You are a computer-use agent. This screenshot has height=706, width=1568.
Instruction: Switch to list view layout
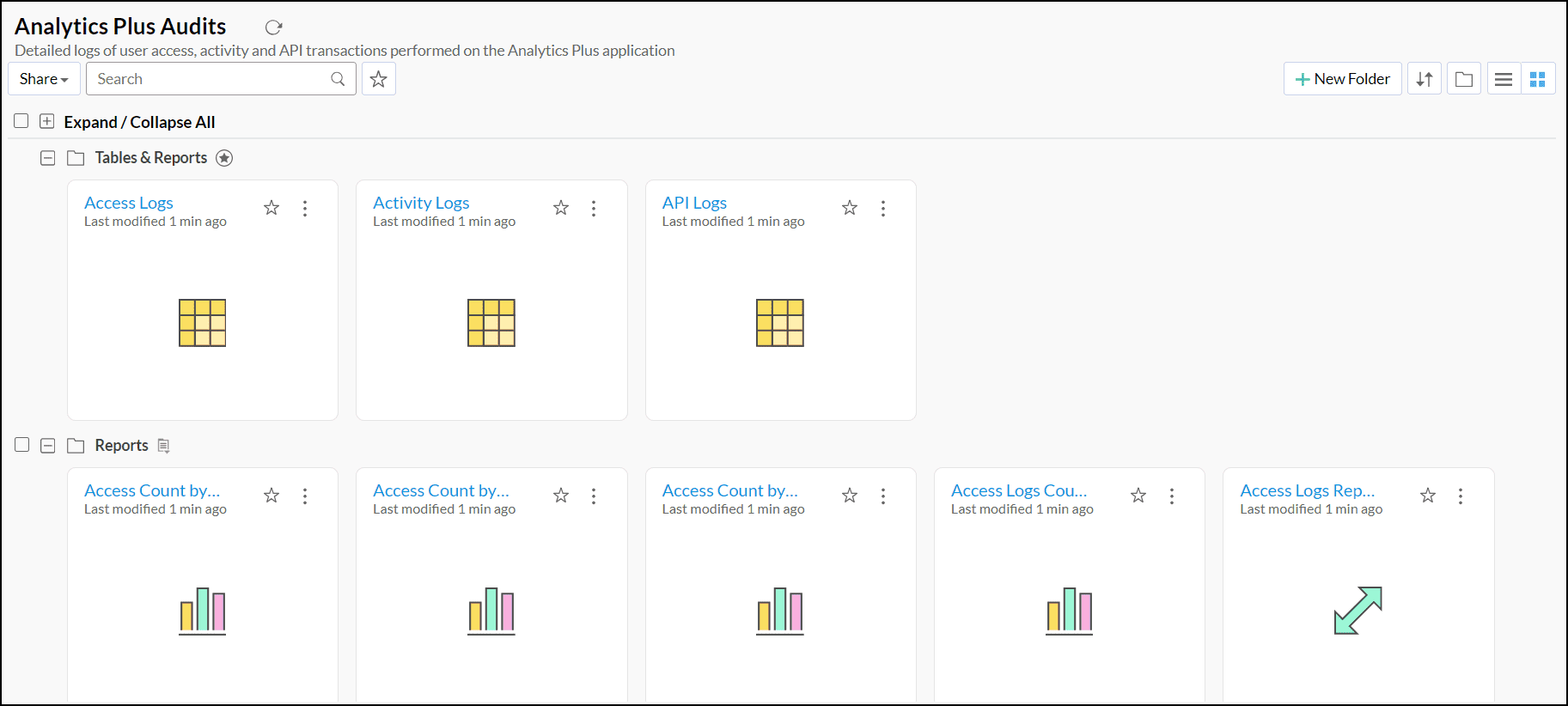coord(1504,79)
